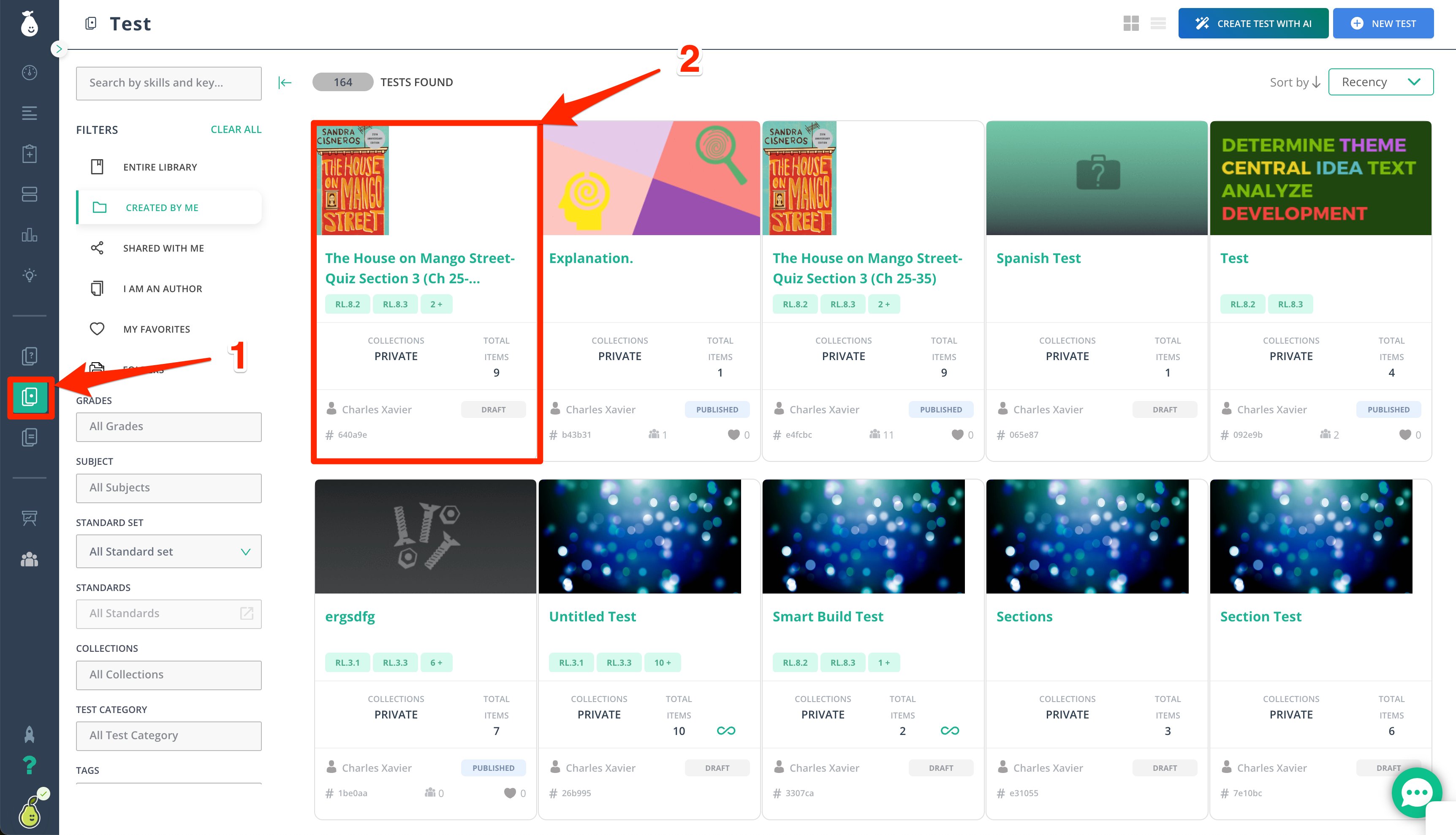Click the search by skills and keywords field

(168, 83)
